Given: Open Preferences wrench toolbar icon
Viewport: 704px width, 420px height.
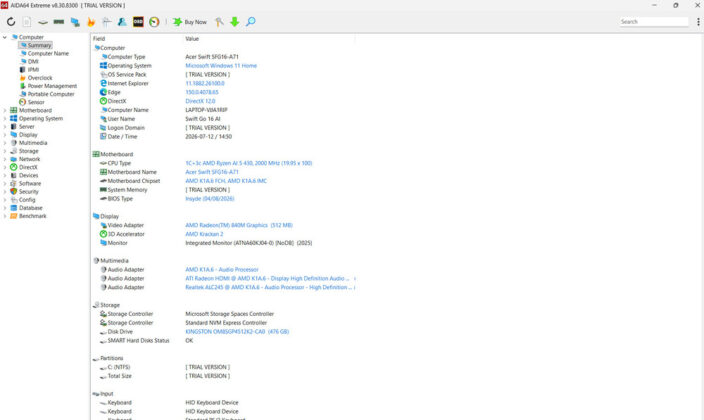Looking at the screenshot, I should point(219,22).
